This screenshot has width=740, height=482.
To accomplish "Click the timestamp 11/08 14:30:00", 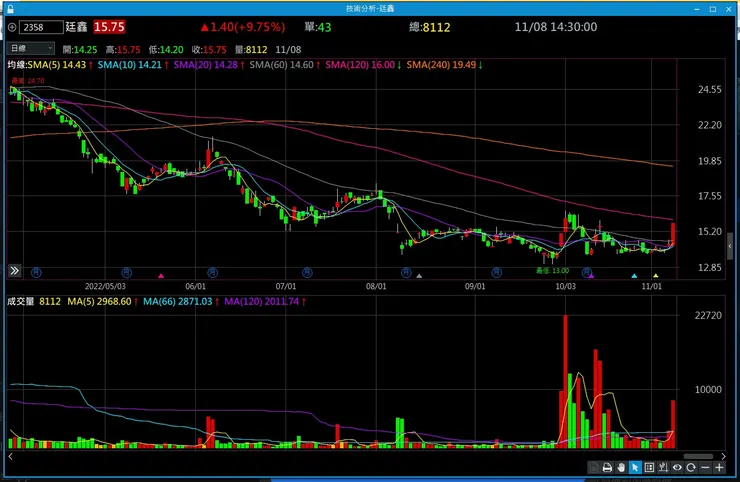I will coord(555,27).
